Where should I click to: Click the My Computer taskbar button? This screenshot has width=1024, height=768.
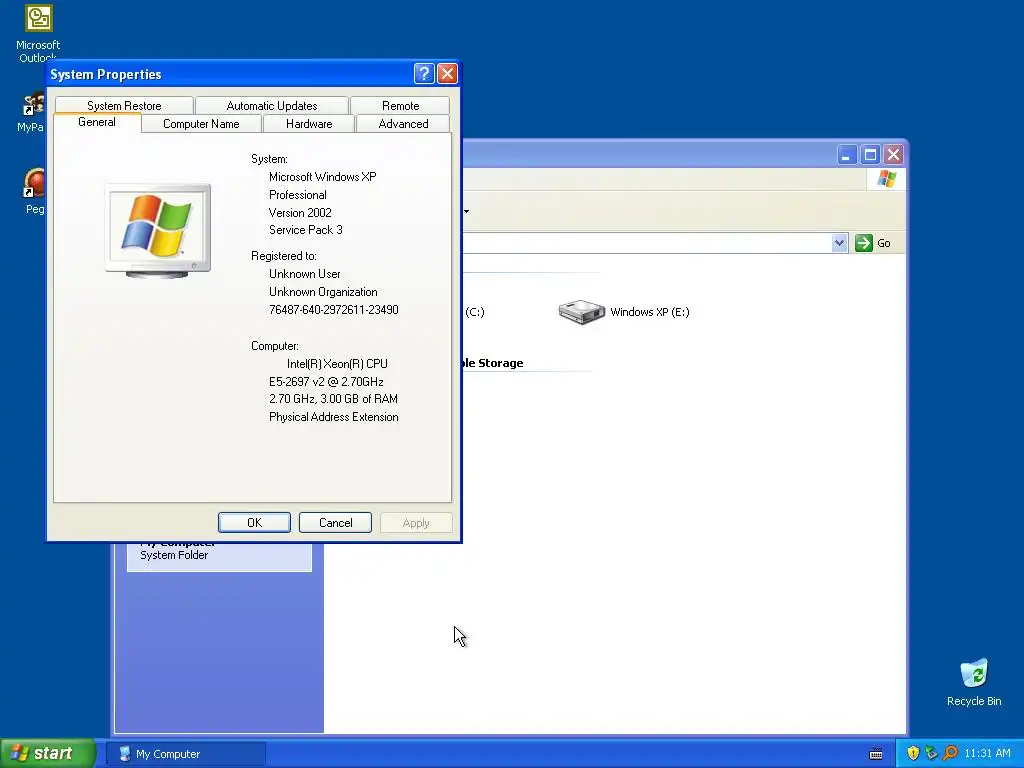[186, 754]
